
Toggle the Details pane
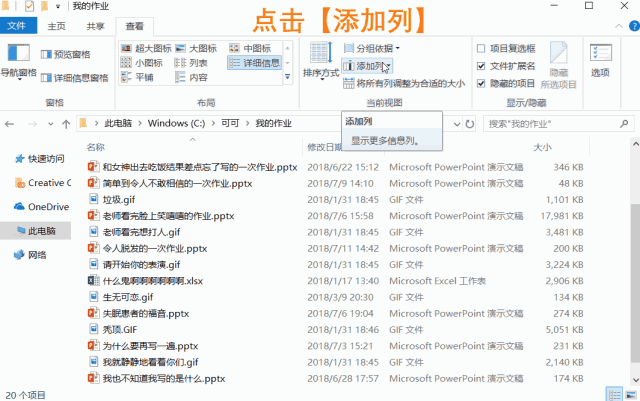(75, 78)
